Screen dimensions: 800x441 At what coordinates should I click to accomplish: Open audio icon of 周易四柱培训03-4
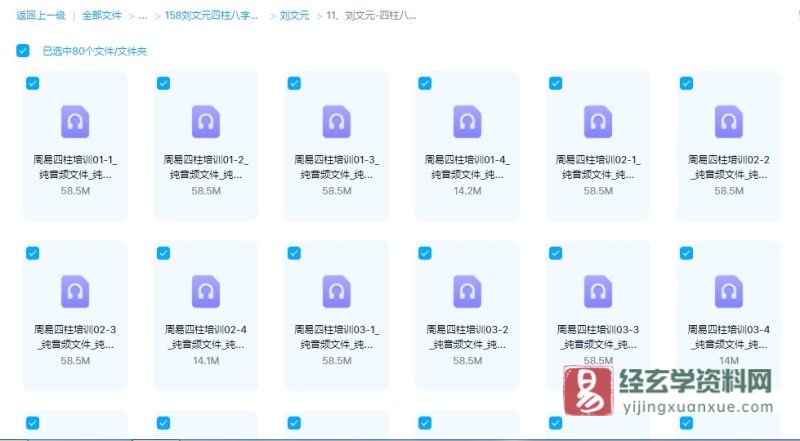[728, 291]
